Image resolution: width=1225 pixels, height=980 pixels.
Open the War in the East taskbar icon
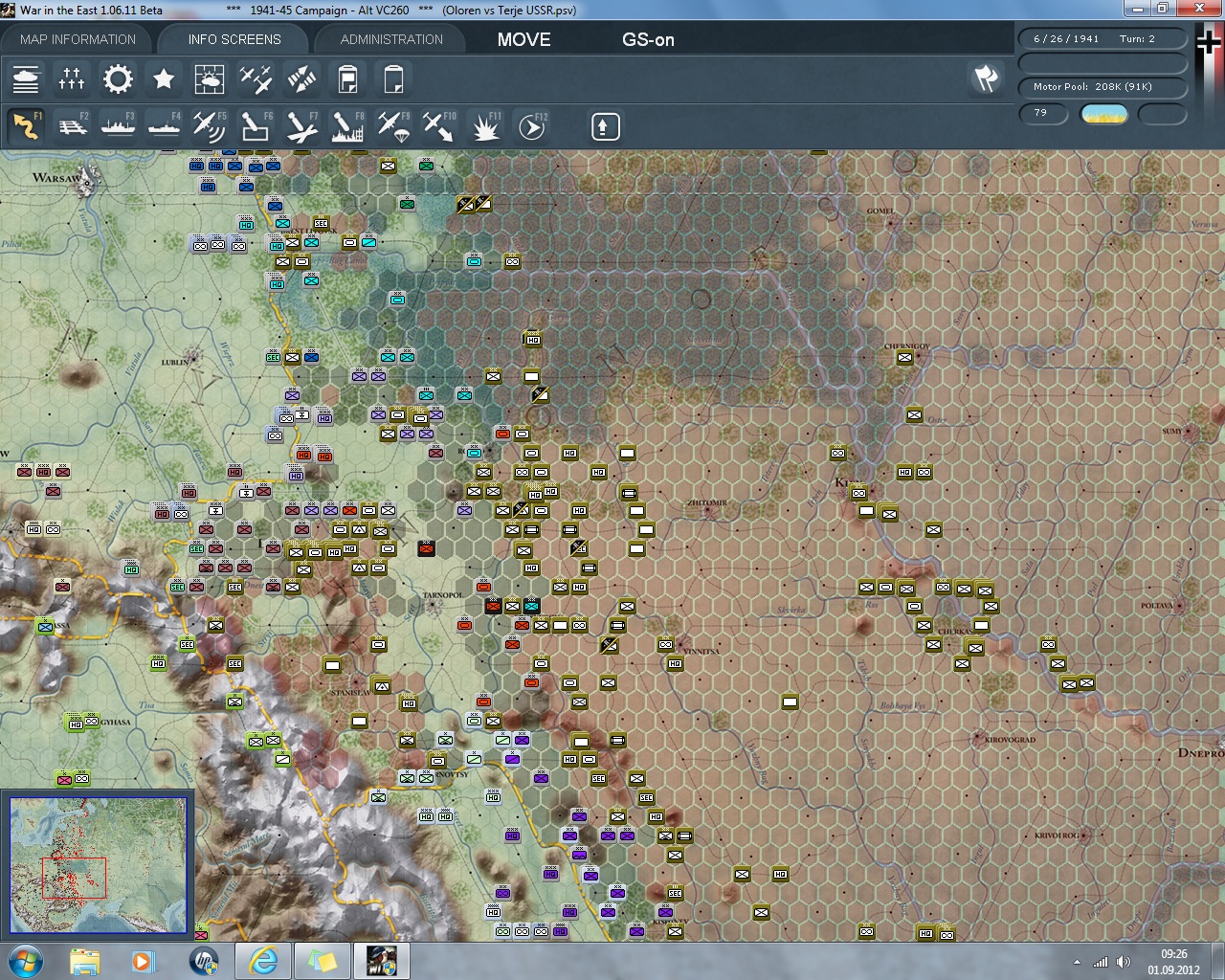381,960
